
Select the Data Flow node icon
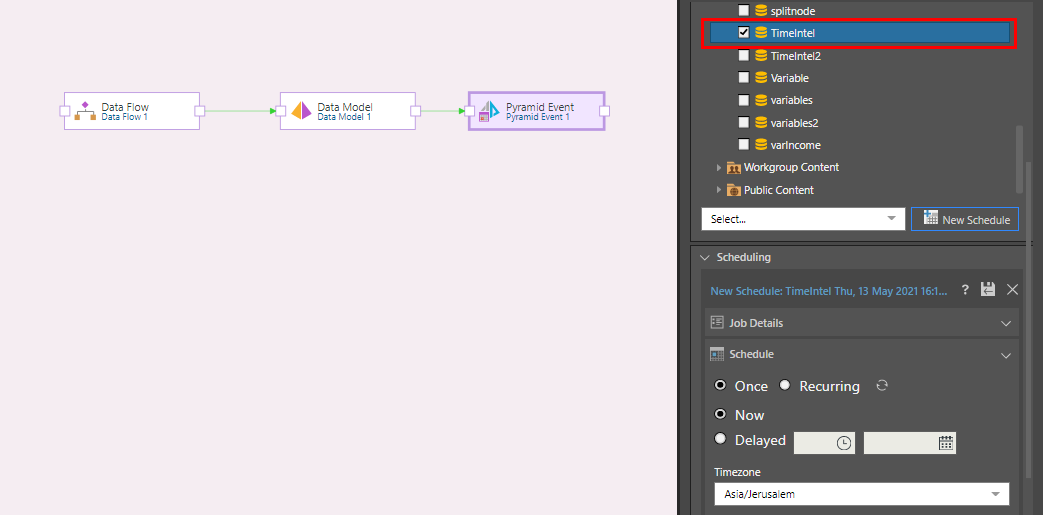pyautogui.click(x=85, y=110)
